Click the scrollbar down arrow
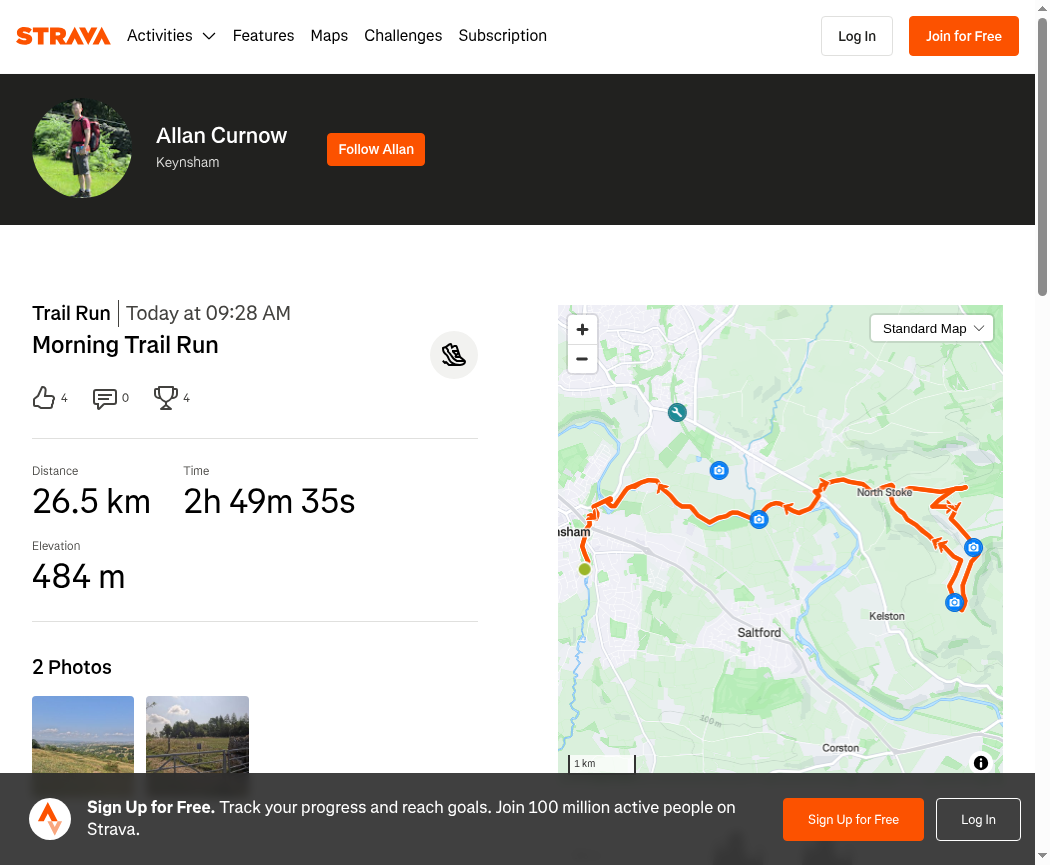The height and width of the screenshot is (865, 1050). point(1043,856)
